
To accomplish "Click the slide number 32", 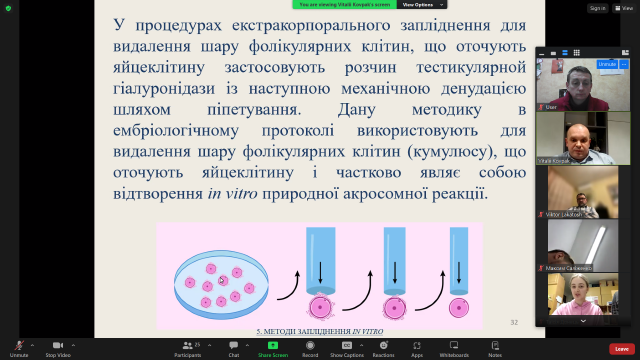I will (x=514, y=322).
